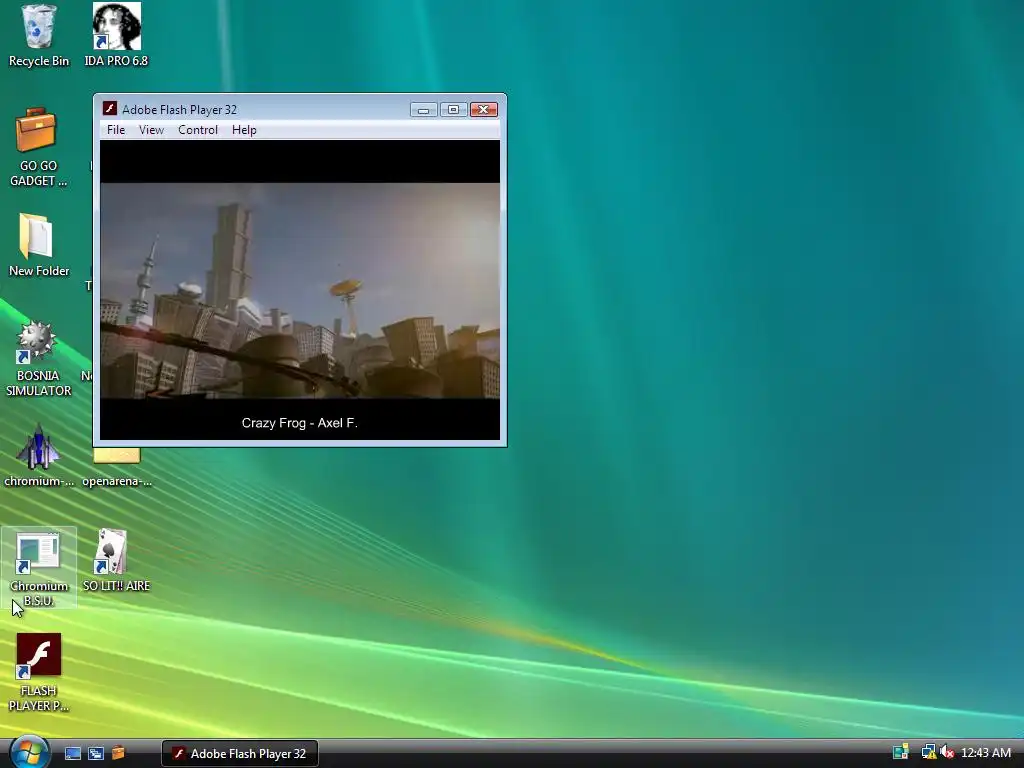Click Show Desktop in Quick Launch
Viewport: 1024px width, 768px height.
click(x=73, y=754)
